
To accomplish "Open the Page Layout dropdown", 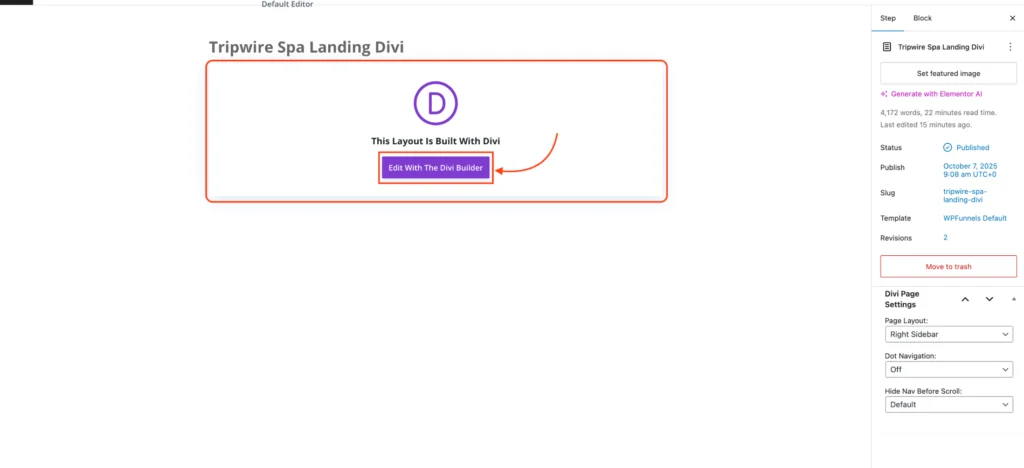I will point(949,334).
